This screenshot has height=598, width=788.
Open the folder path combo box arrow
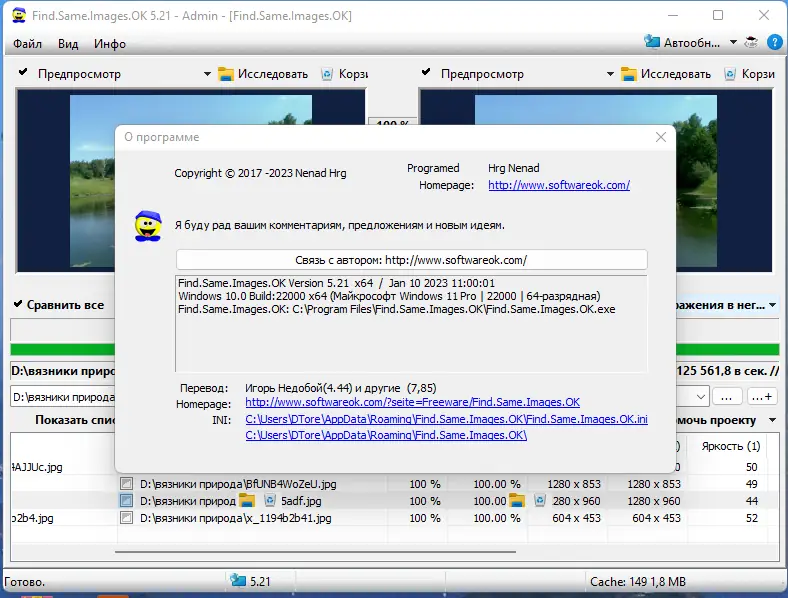coord(701,396)
